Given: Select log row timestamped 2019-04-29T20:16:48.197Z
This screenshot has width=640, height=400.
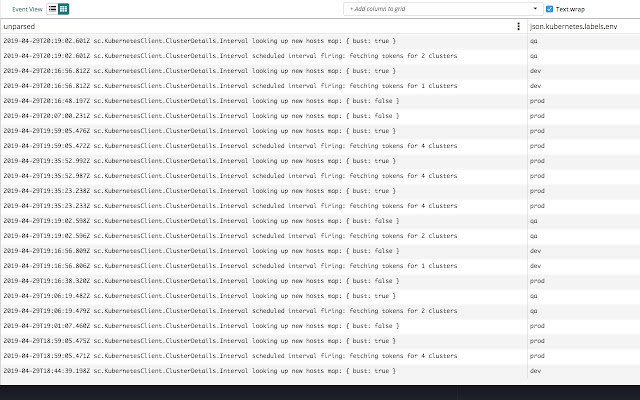Looking at the screenshot, I should click(x=320, y=101).
